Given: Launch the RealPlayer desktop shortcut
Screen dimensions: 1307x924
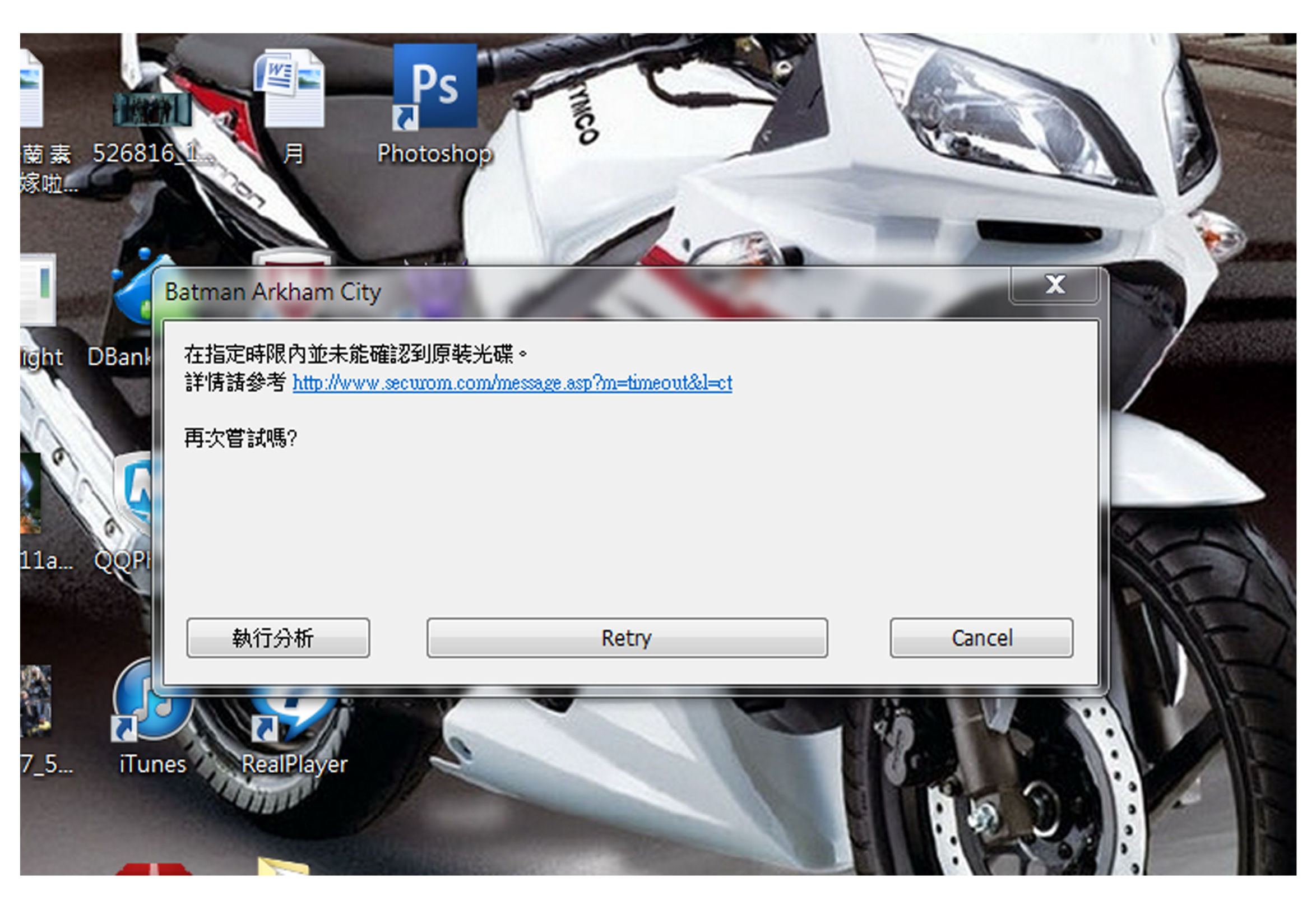Looking at the screenshot, I should pos(294,715).
